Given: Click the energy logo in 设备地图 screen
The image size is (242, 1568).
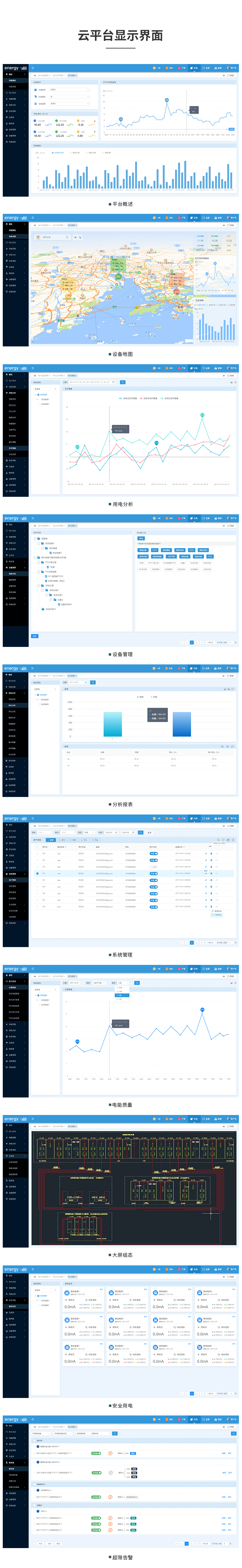Looking at the screenshot, I should pos(12,218).
